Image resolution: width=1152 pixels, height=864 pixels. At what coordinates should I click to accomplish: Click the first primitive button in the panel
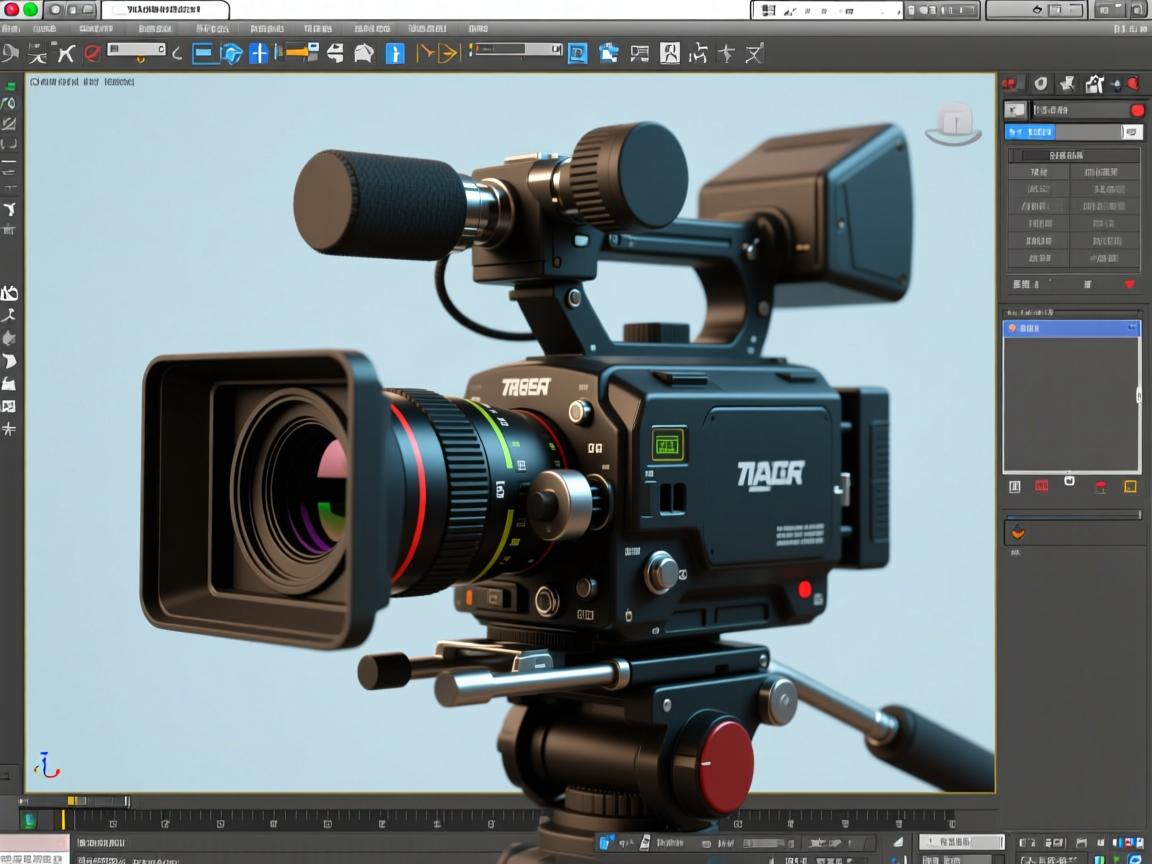click(x=1038, y=171)
